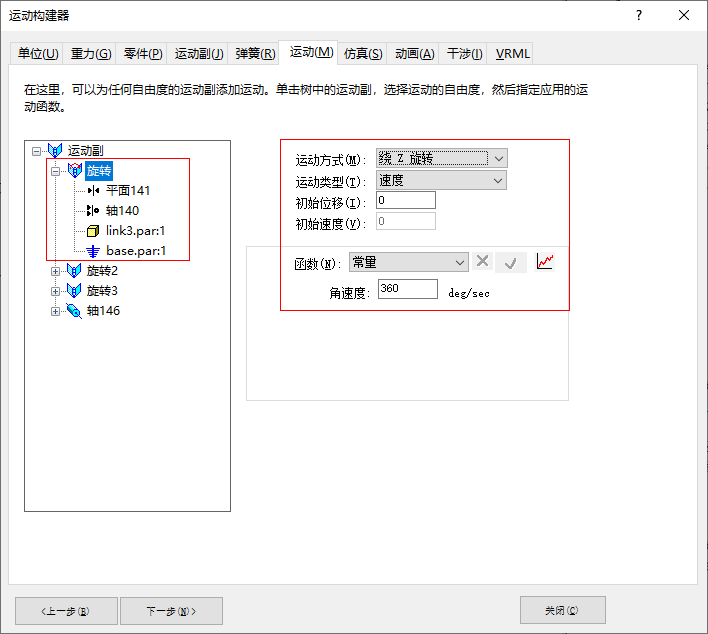Click the 轴140 axis constraint icon

click(93, 210)
